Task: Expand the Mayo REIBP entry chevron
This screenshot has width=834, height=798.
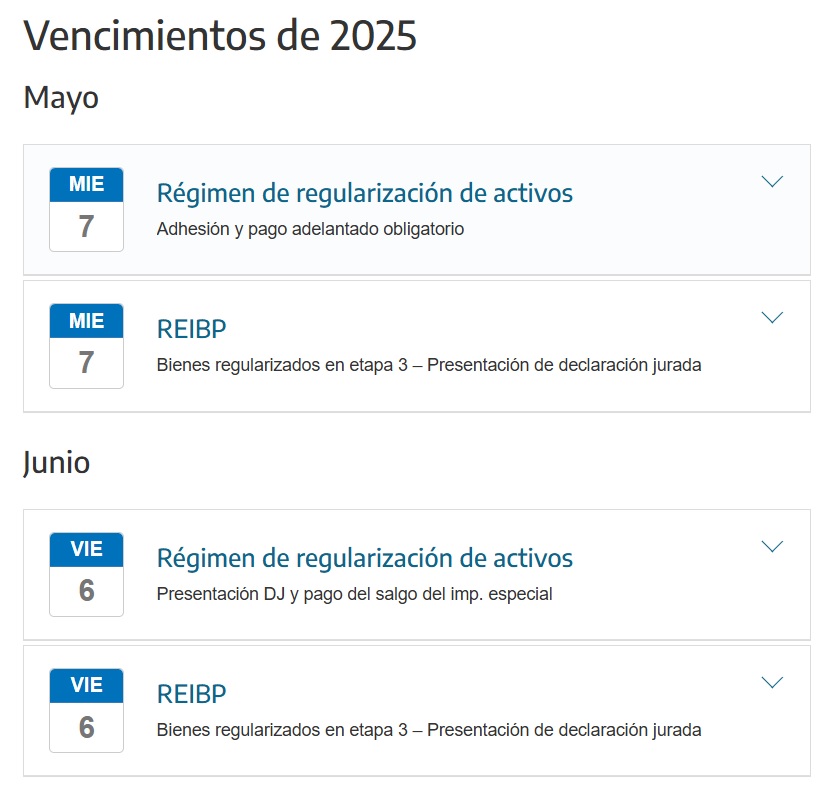Action: (x=772, y=318)
